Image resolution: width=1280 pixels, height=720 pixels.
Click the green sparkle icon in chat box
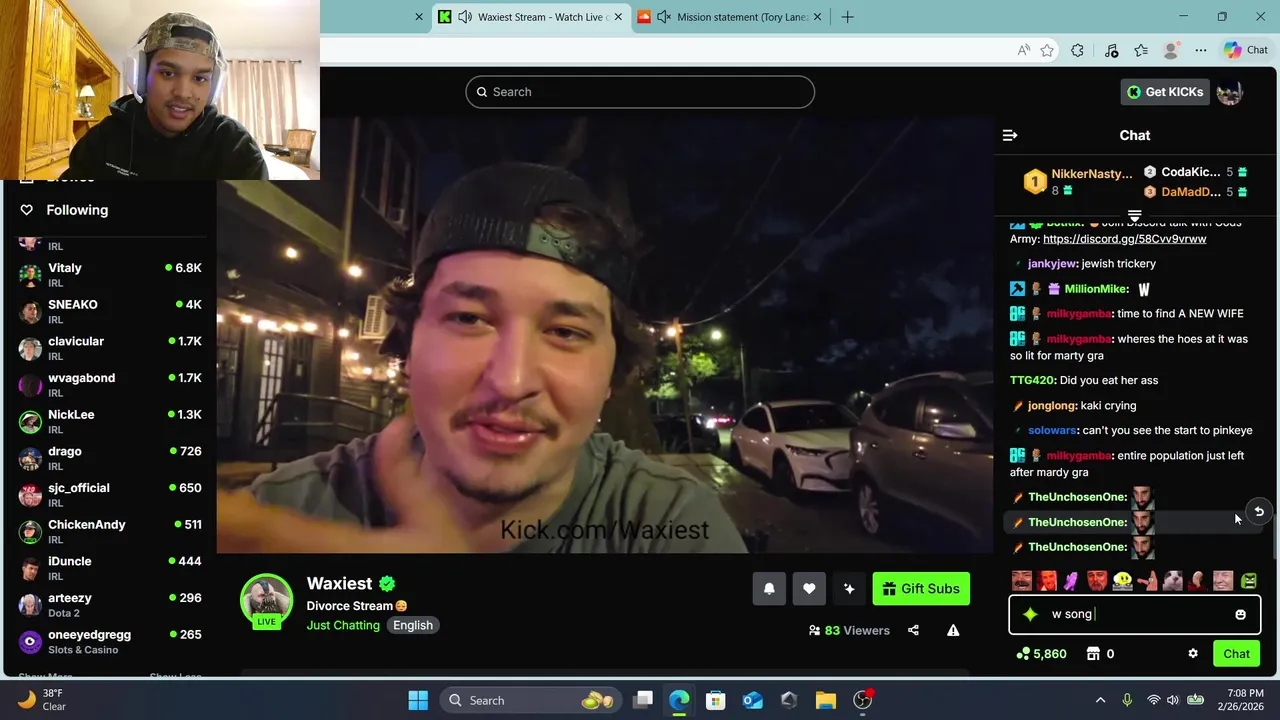tap(1031, 614)
